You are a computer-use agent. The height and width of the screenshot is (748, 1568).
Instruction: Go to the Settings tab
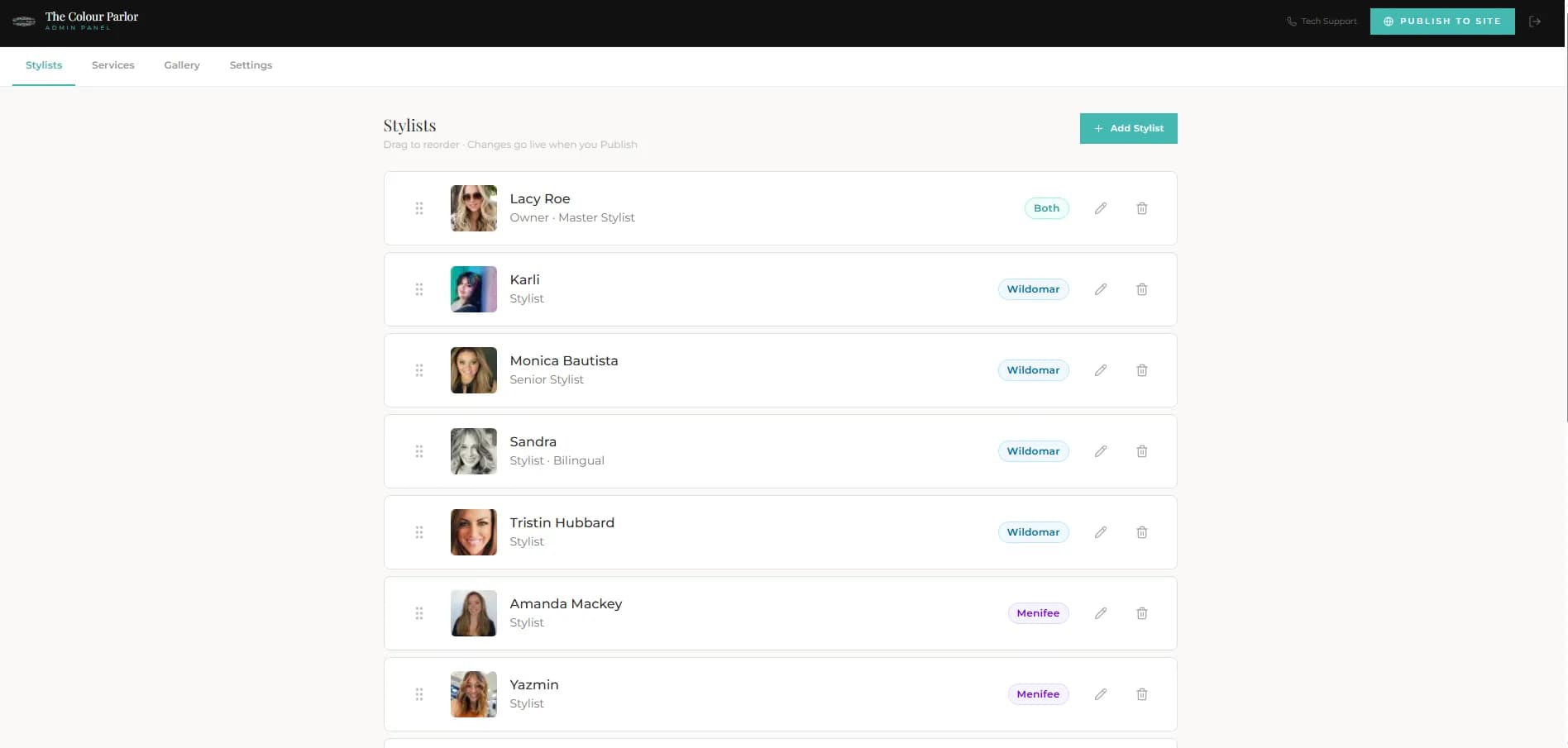pyautogui.click(x=251, y=65)
